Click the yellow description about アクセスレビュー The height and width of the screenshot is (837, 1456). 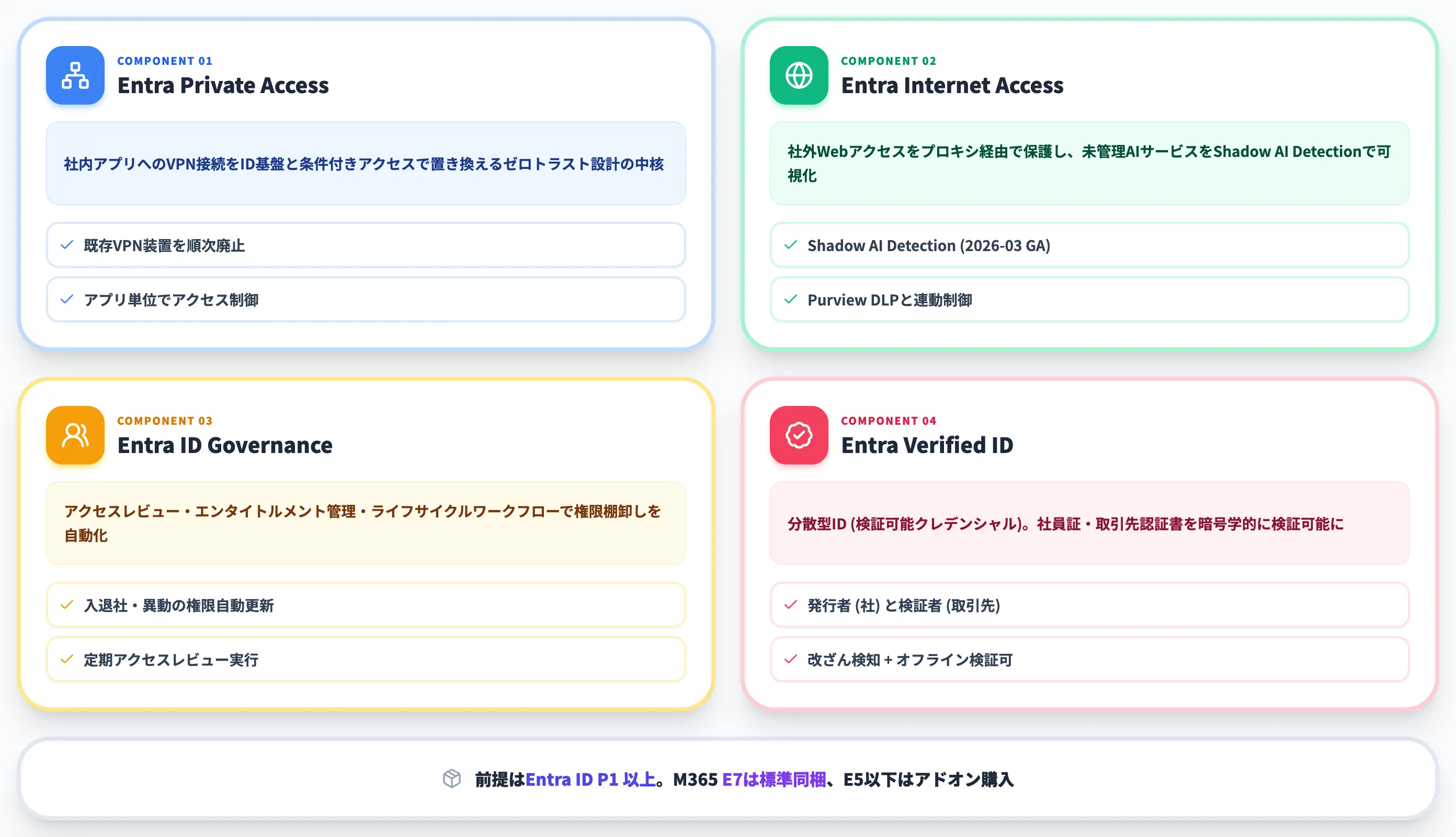[366, 523]
